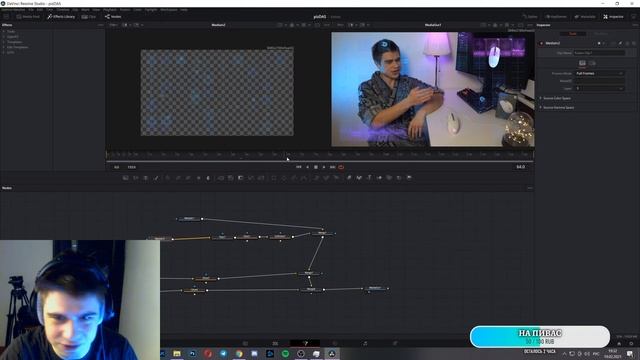Add a FastNoise node from the toolbar
This screenshot has height=360, width=640.
pyautogui.click(x=136, y=178)
